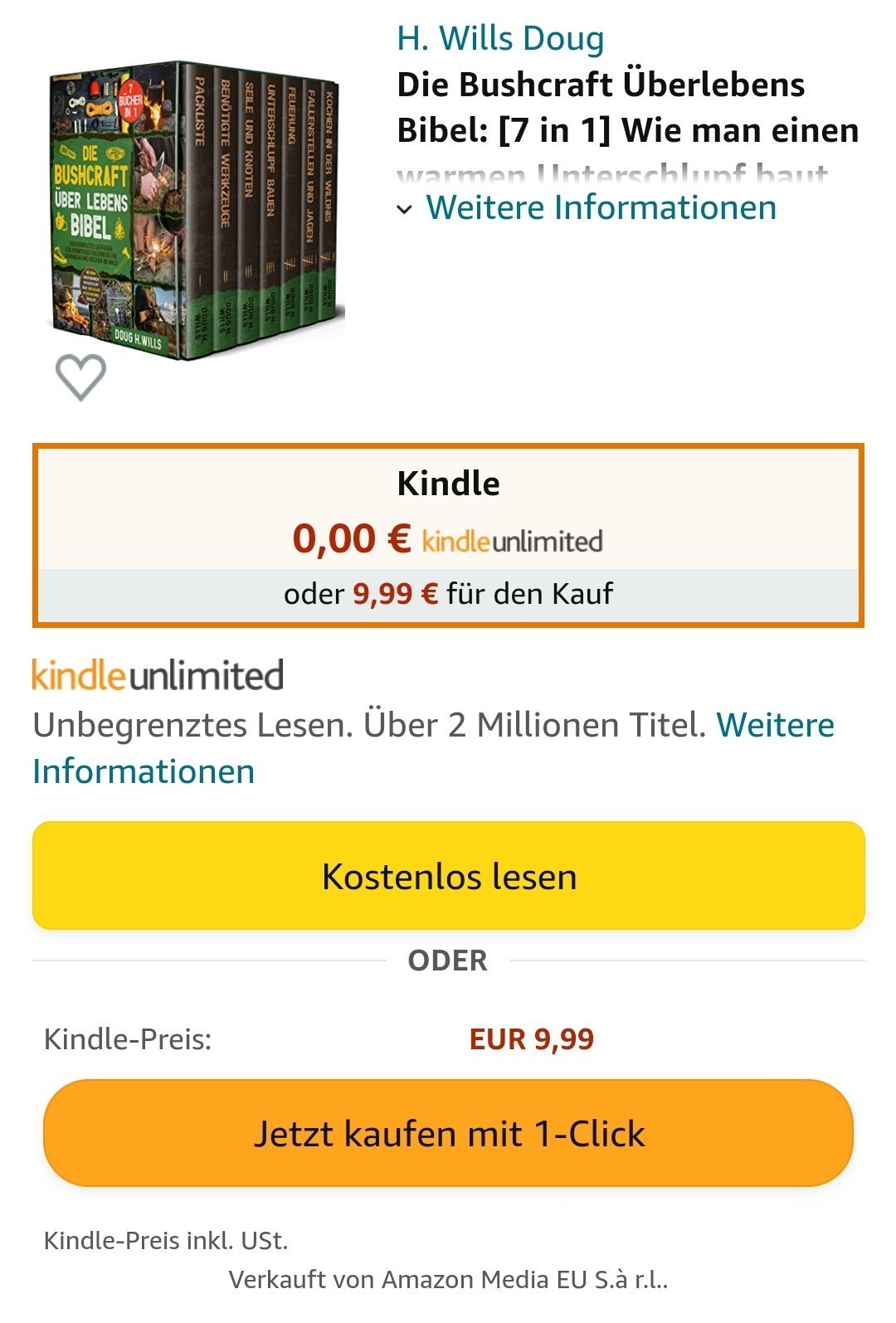This screenshot has height=1323, width=896.
Task: Open Weitere Informationen link about Kindle Unlimited
Action: click(144, 771)
